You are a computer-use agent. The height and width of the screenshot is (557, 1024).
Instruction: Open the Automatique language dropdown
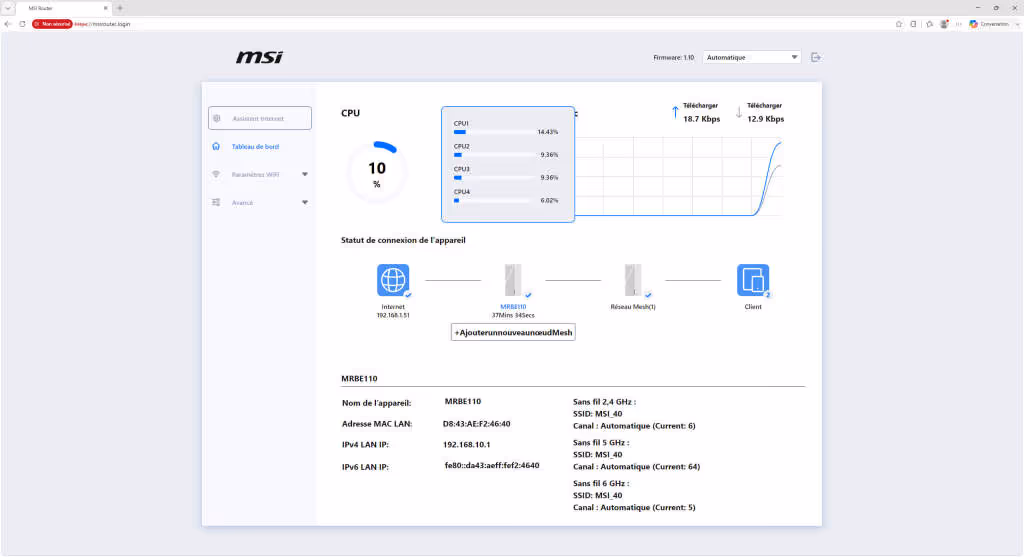(752, 57)
